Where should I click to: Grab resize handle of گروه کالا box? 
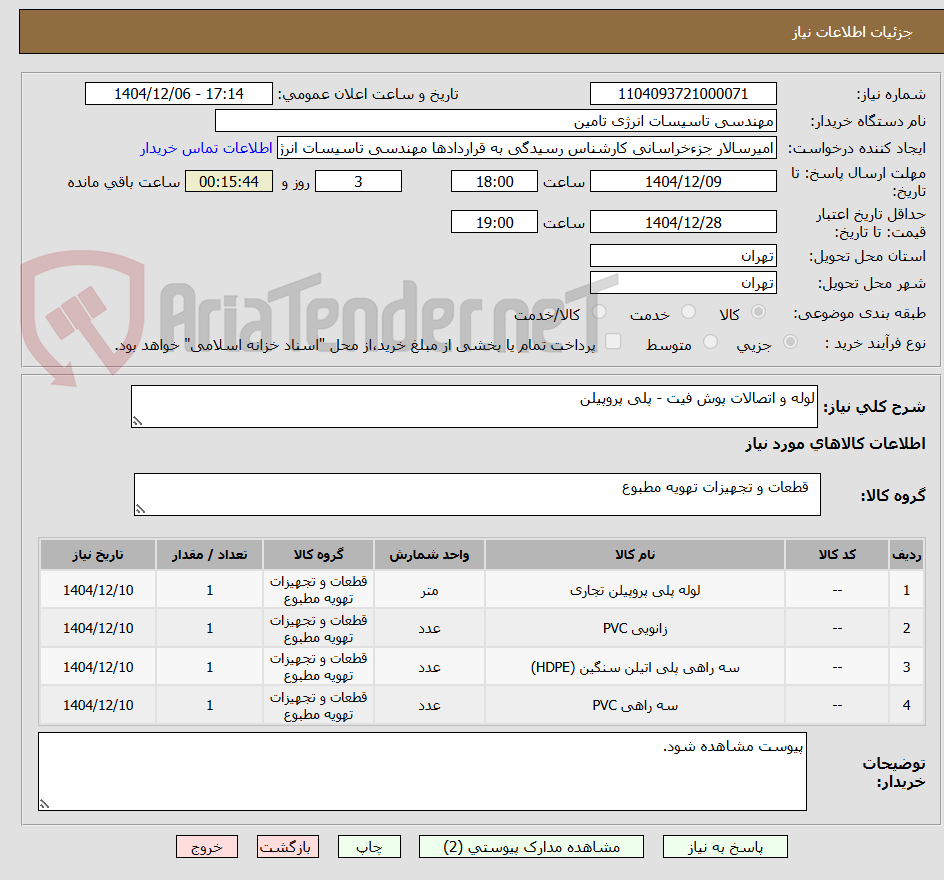point(140,509)
